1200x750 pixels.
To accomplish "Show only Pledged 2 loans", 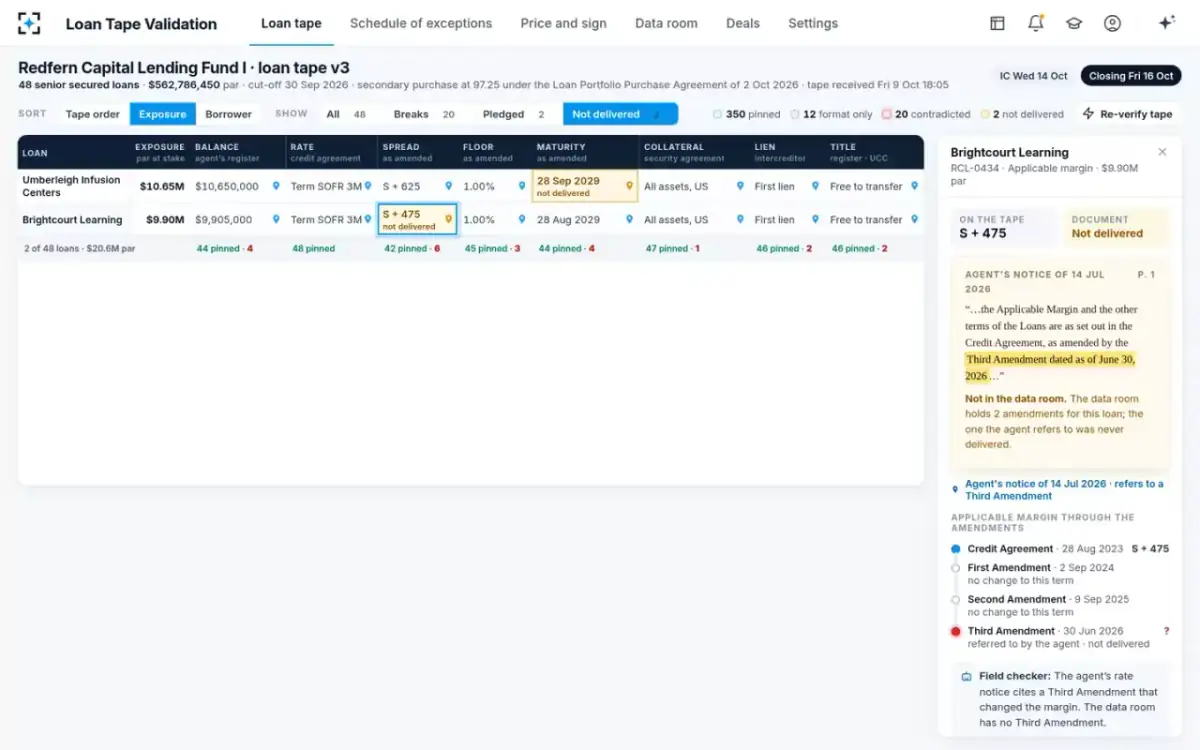I will (514, 114).
